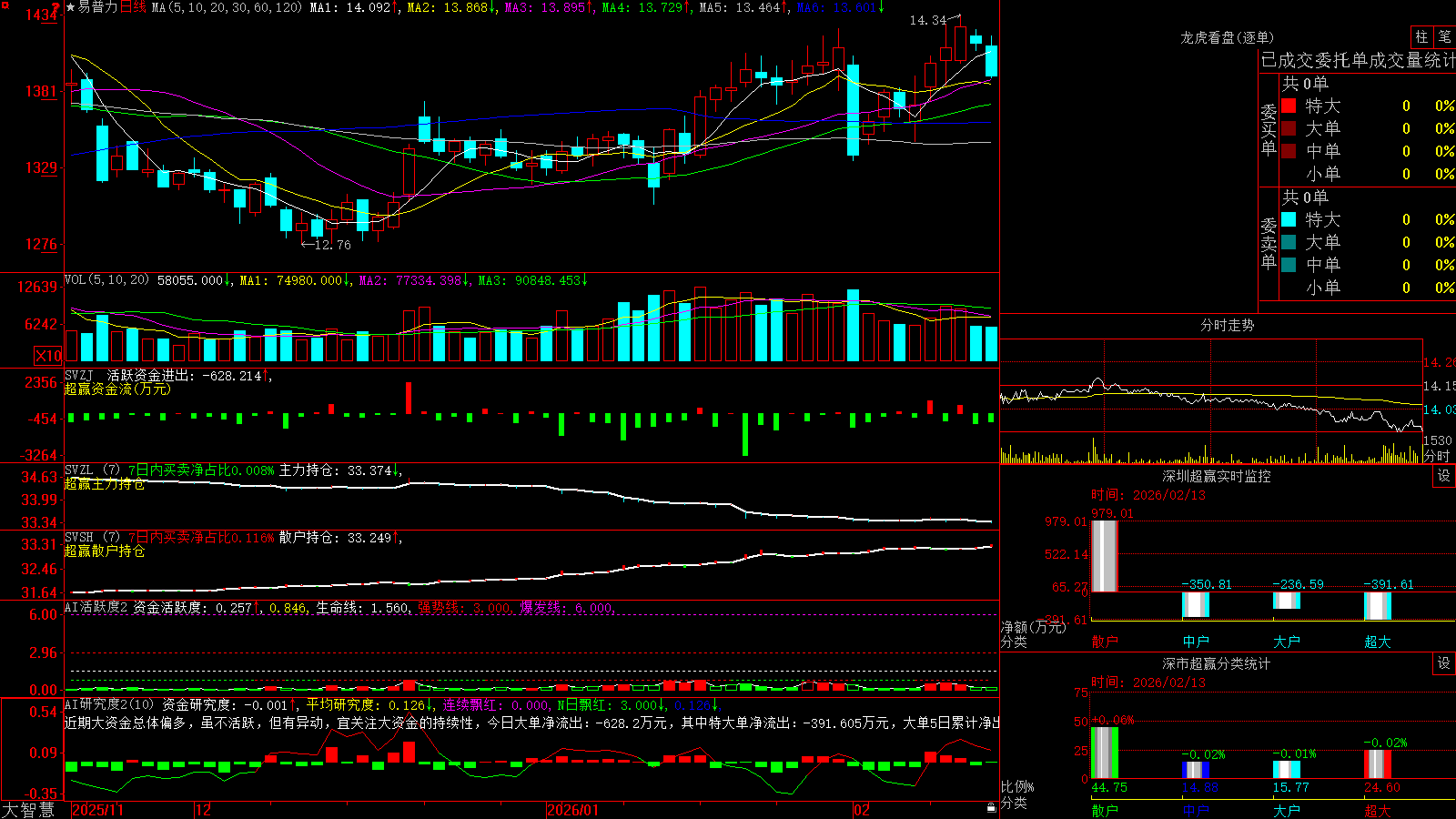Select the 日线 period label
This screenshot has width=1456, height=819.
point(133,7)
